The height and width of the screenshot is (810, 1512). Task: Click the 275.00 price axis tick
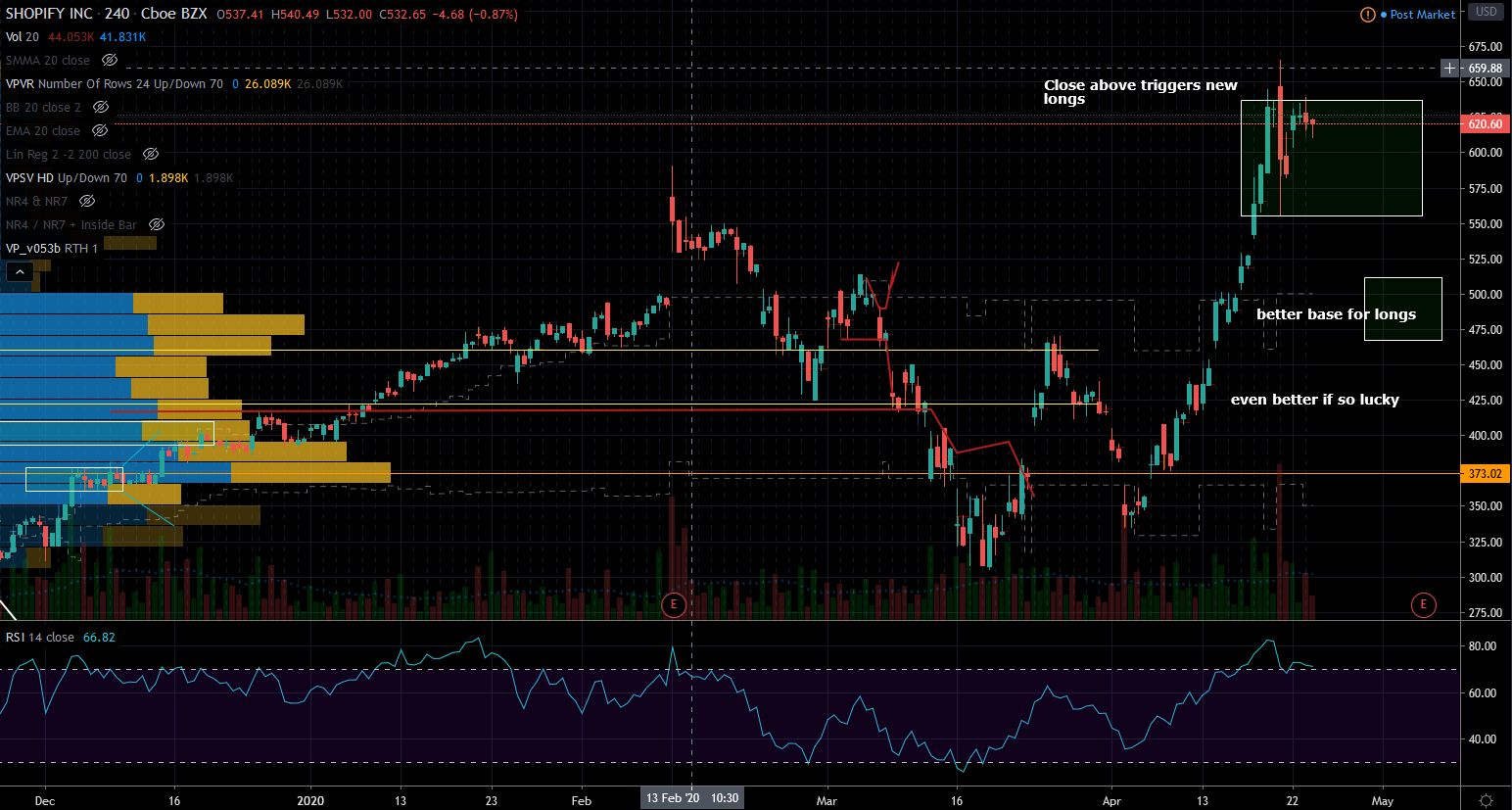coord(1485,613)
